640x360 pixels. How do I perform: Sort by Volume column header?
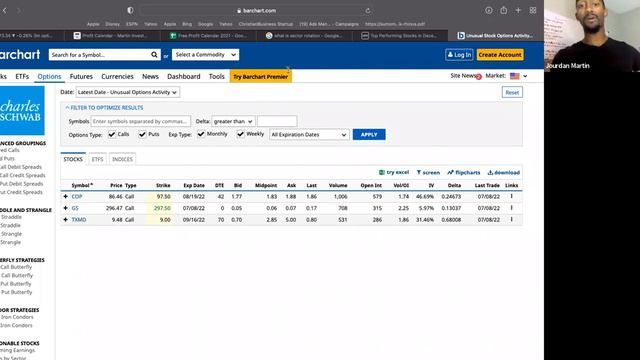[338, 185]
